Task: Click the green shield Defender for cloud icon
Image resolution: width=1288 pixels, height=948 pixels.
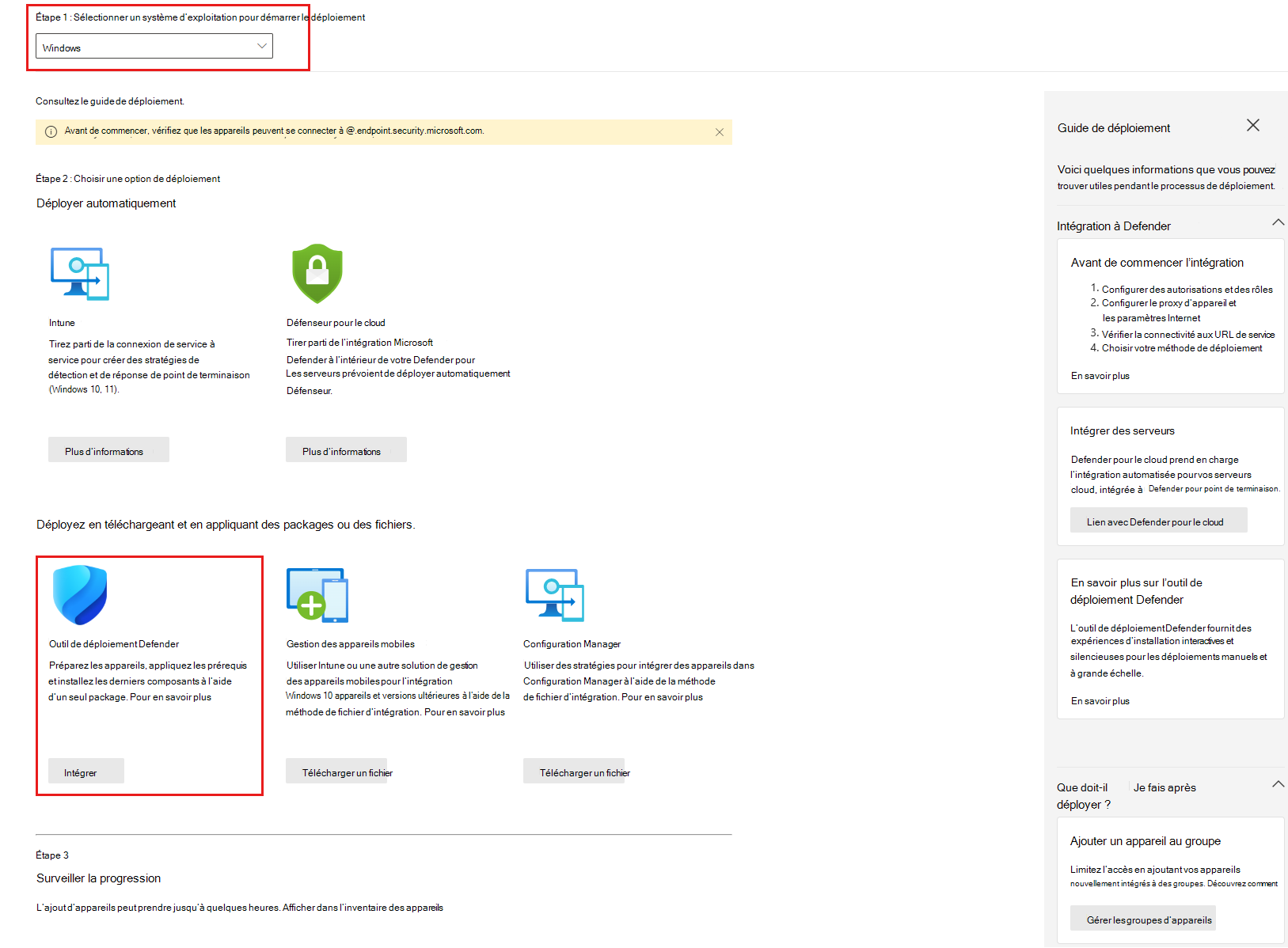Action: tap(317, 274)
